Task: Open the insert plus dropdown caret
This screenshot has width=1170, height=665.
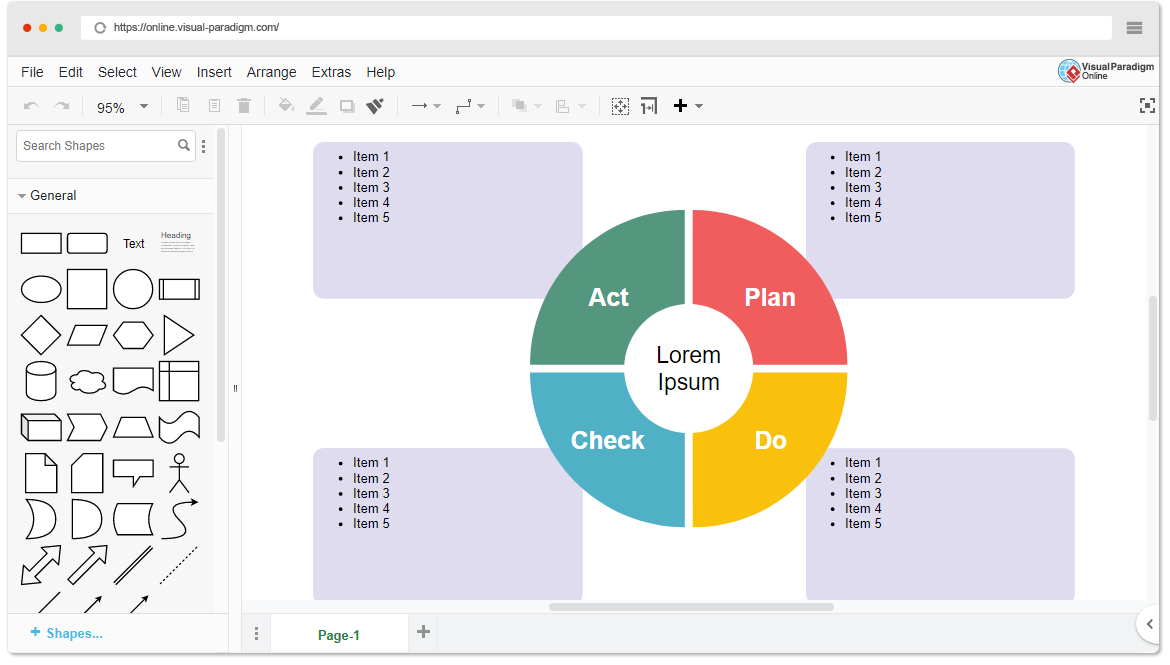Action: pos(699,106)
